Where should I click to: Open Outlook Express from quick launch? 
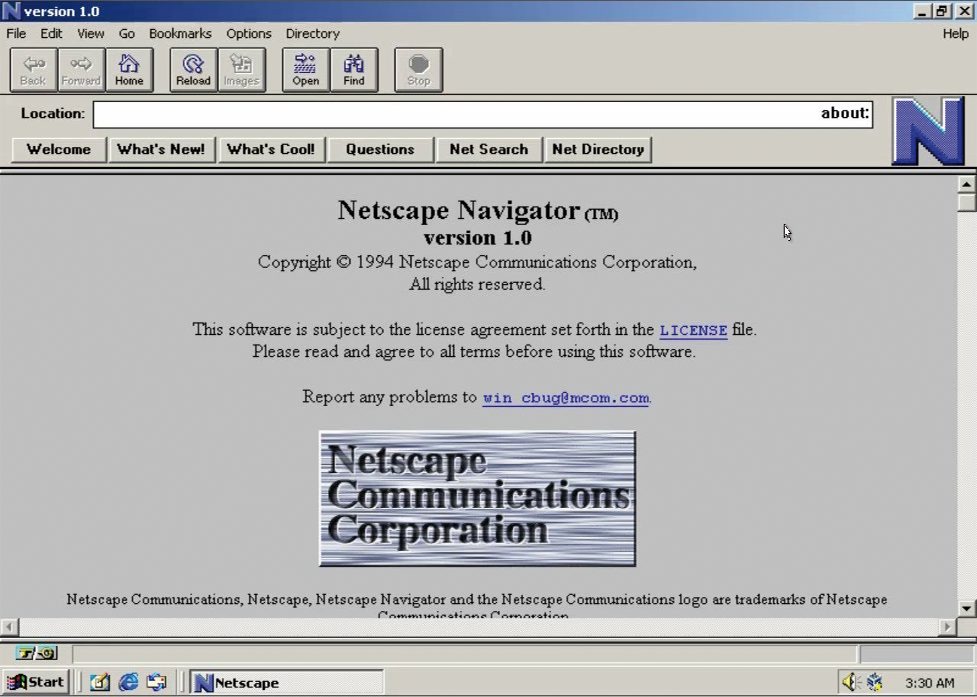(156, 683)
